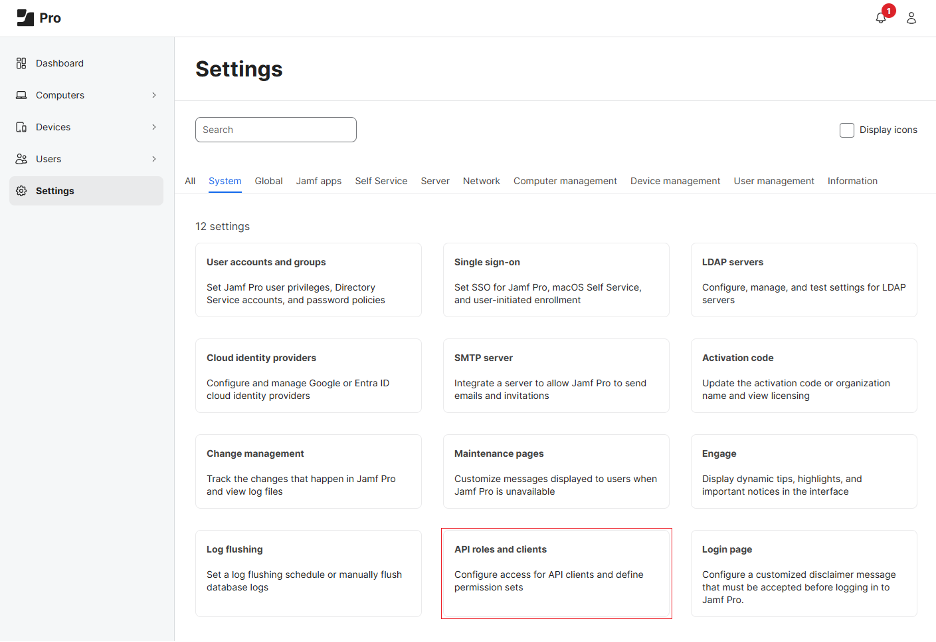Viewport: 936px width, 642px height.
Task: Click the Dashboard grid icon
Action: pos(21,63)
